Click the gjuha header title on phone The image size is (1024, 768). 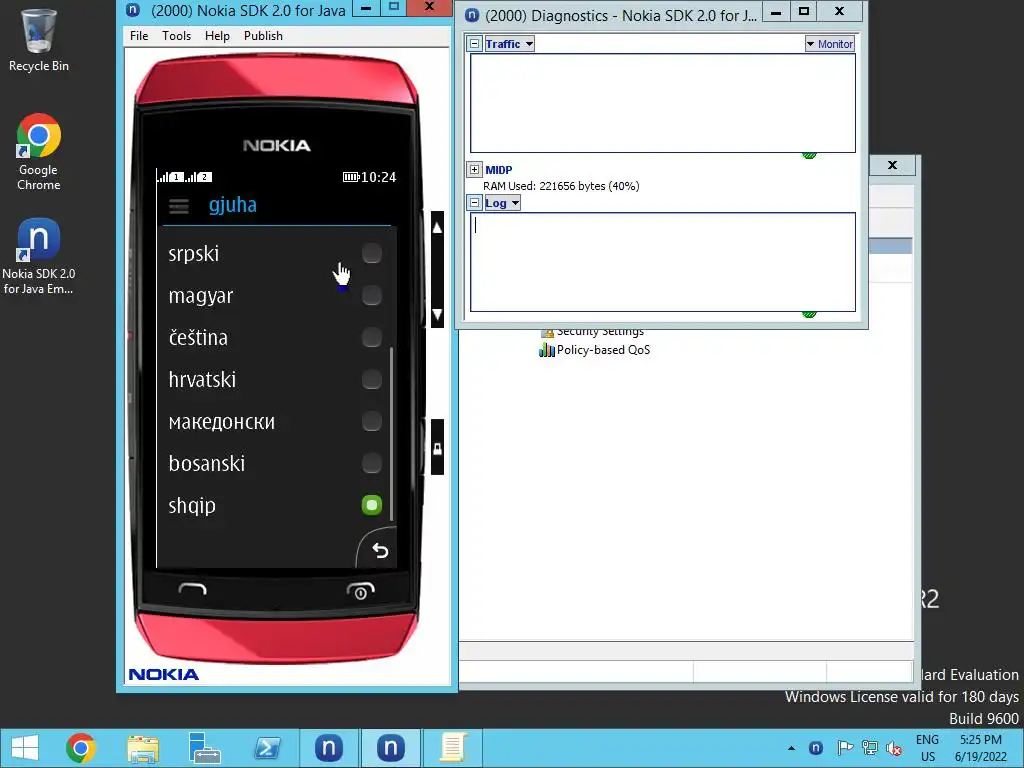pos(233,205)
